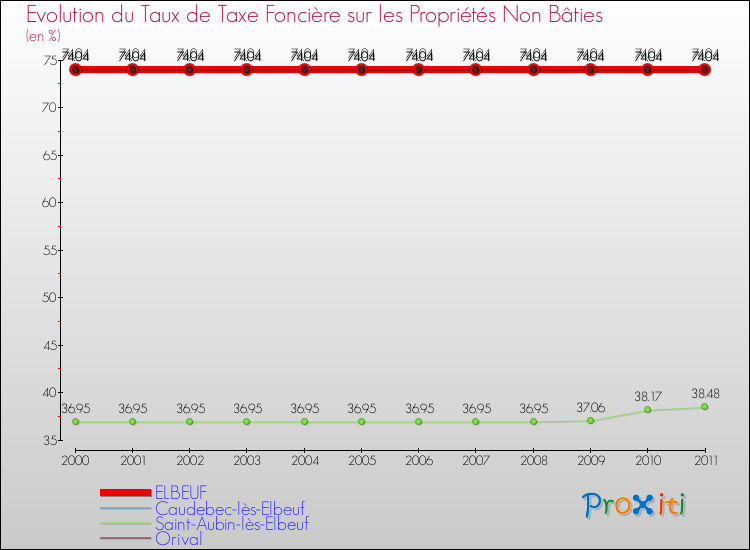Click the 2011 x-axis label
750x550 pixels.
tap(706, 461)
